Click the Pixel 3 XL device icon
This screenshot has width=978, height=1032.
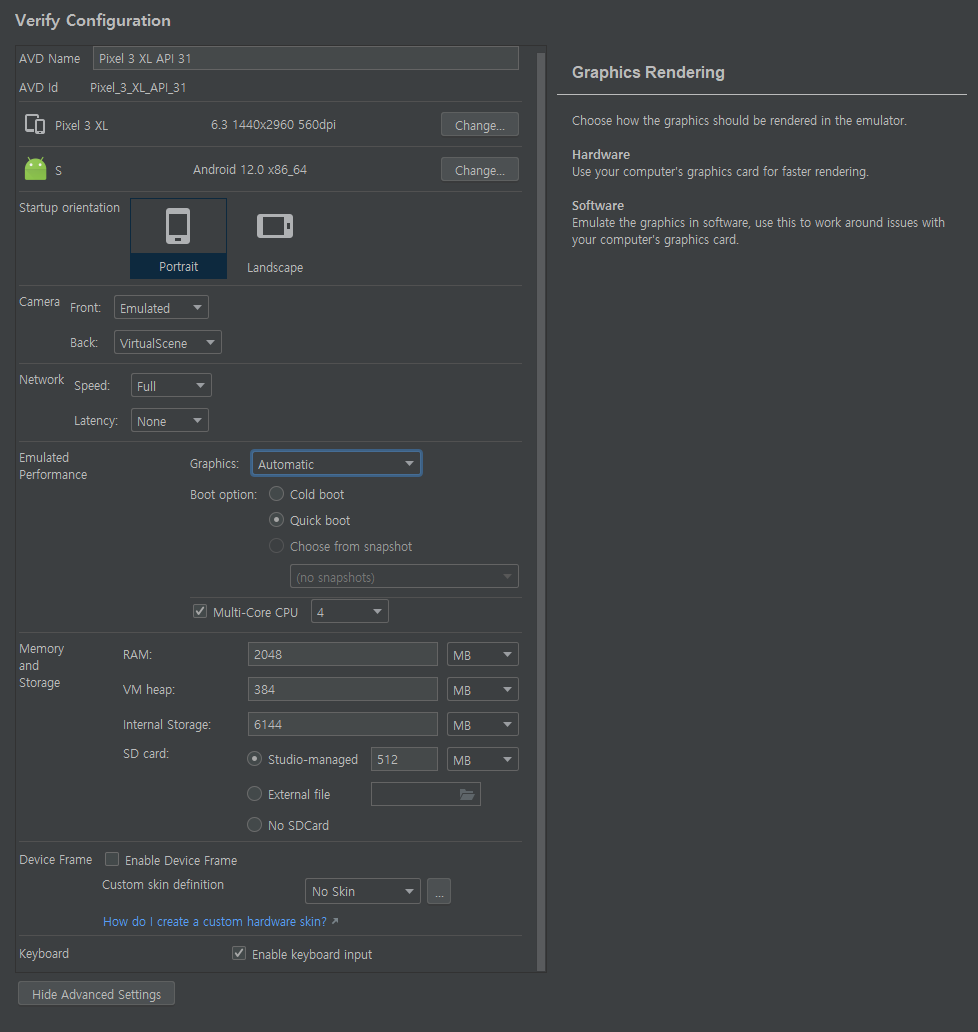[x=35, y=124]
